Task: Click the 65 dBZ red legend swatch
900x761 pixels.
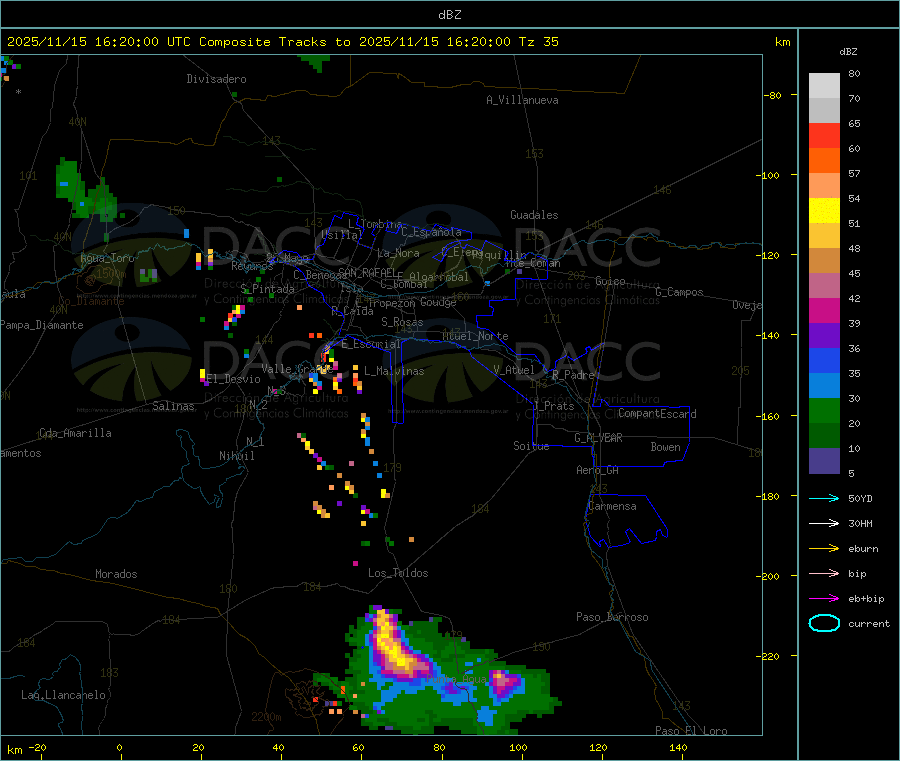Action: [x=824, y=135]
